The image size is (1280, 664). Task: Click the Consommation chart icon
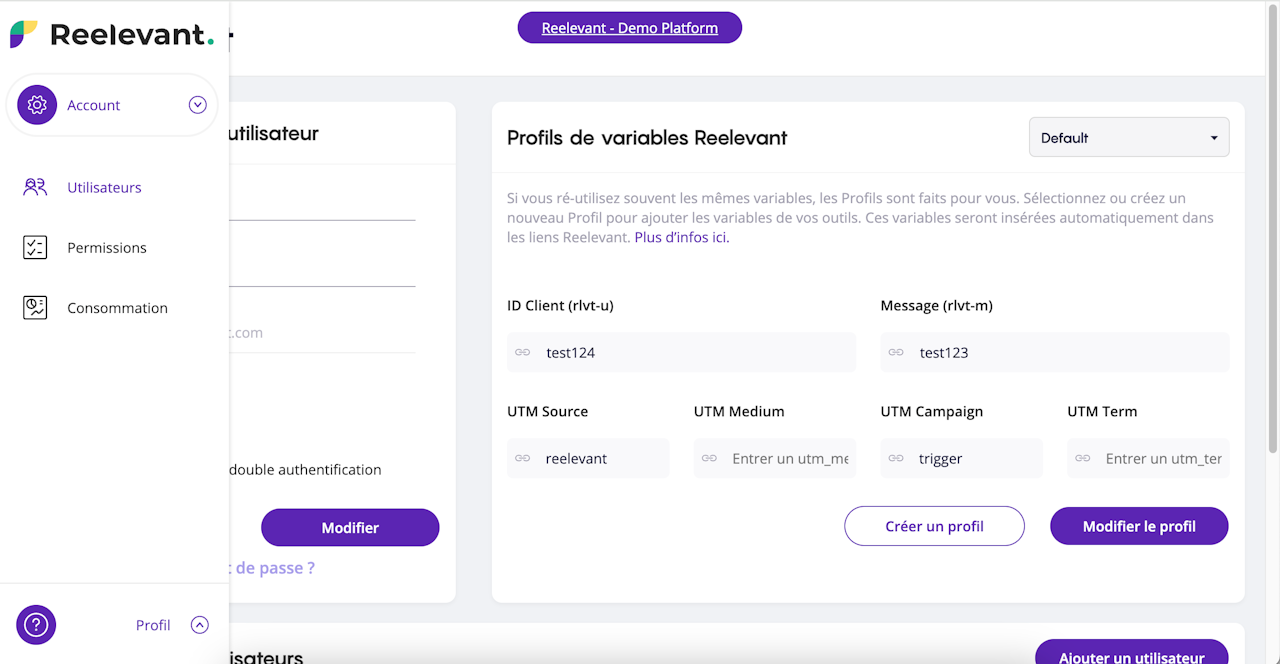coord(35,308)
